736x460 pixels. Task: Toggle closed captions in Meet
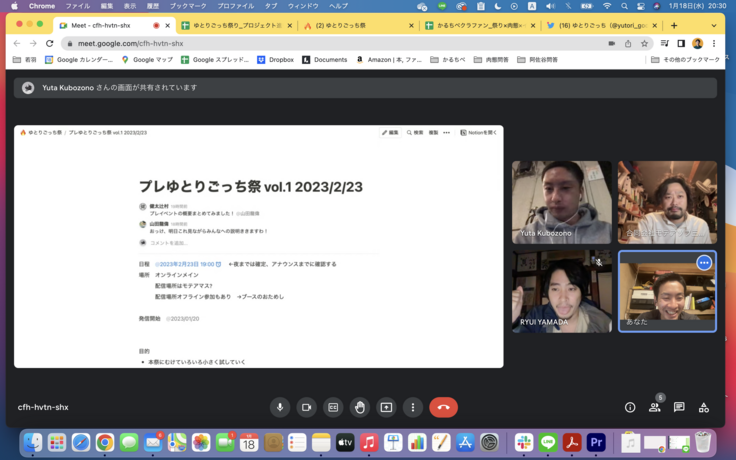point(333,407)
